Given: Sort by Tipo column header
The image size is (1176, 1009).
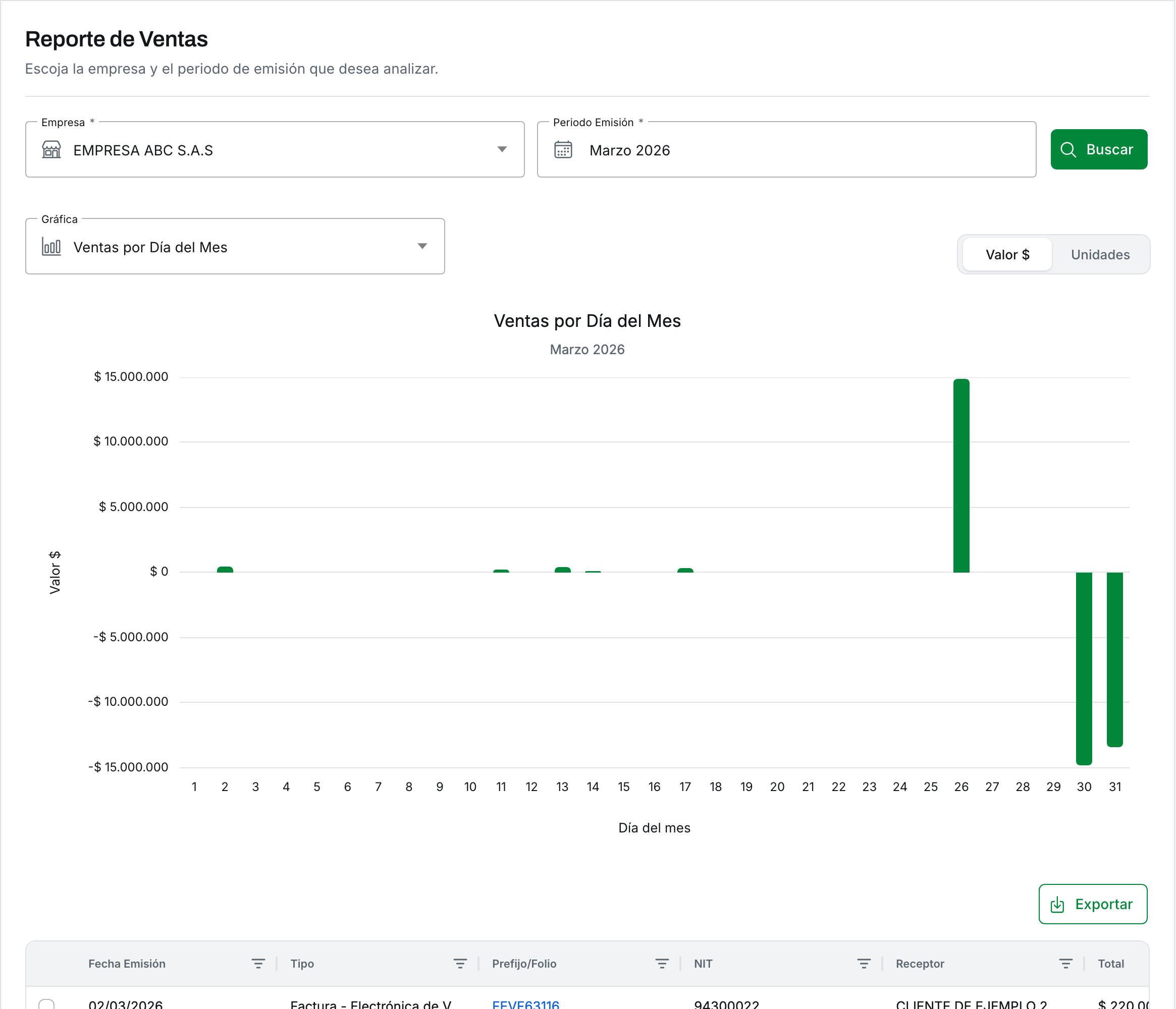Looking at the screenshot, I should pyautogui.click(x=302, y=964).
